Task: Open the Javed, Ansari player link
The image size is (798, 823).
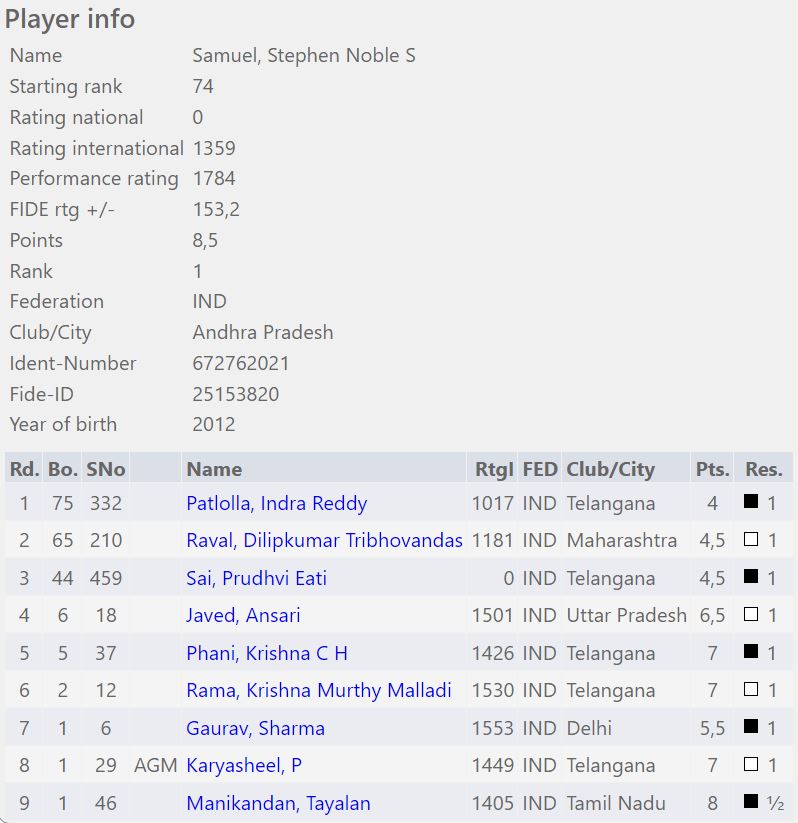Action: (x=243, y=615)
